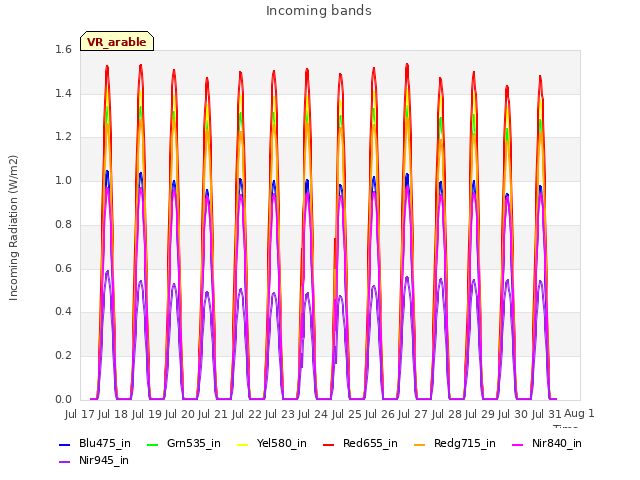Click the Jul 28 x-axis date label
This screenshot has height=480, width=640.
pos(447,415)
